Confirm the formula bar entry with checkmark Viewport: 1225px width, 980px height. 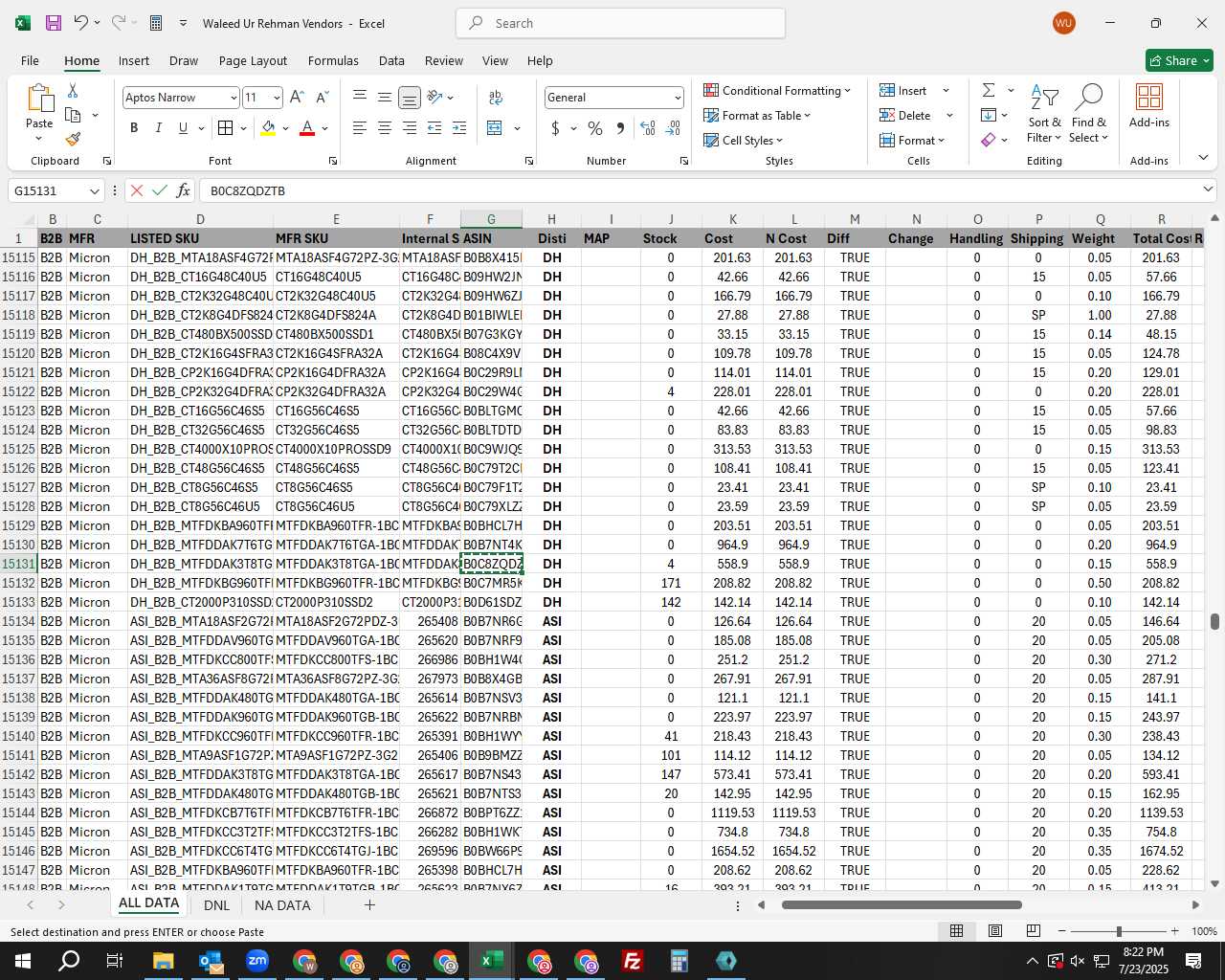coord(160,190)
